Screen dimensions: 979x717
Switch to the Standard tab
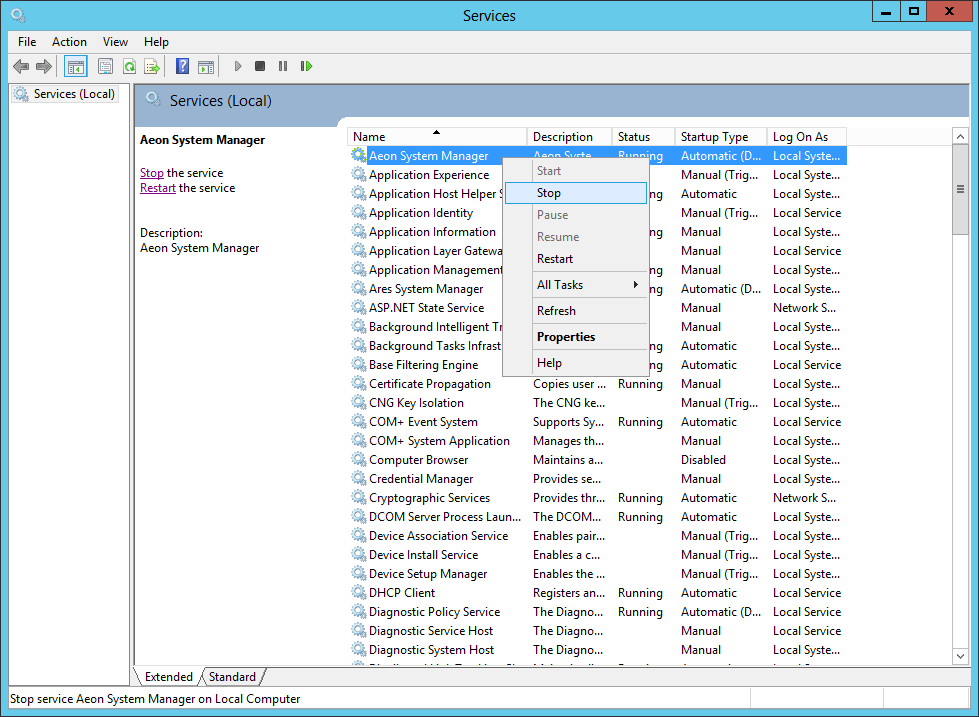coord(231,676)
